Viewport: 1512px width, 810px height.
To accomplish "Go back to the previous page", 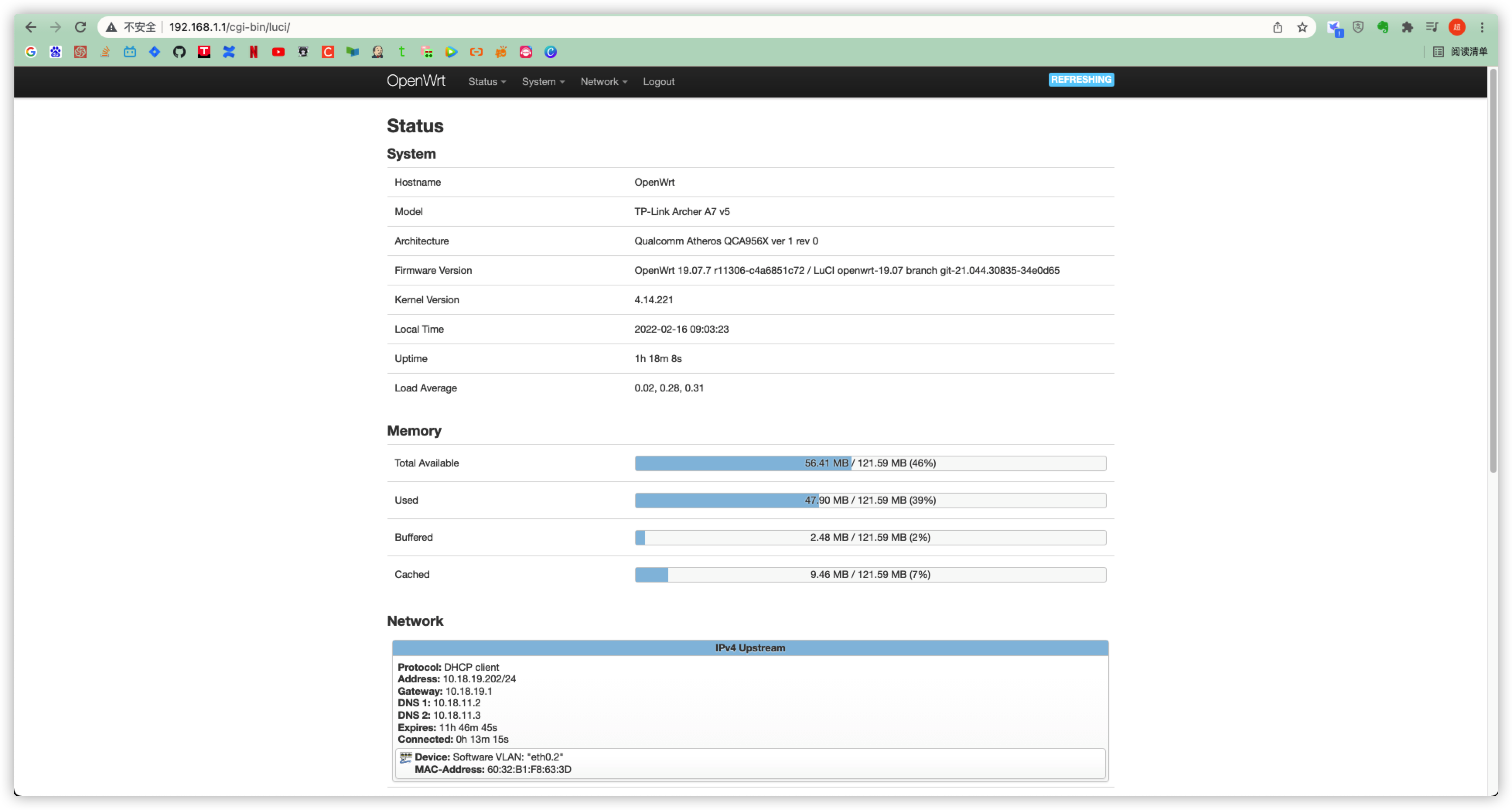I will coord(31,27).
